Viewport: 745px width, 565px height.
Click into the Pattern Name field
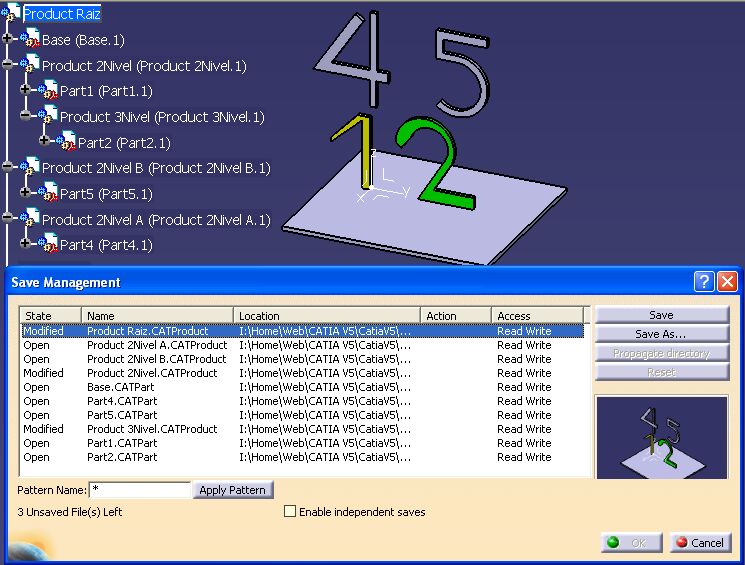pyautogui.click(x=140, y=490)
